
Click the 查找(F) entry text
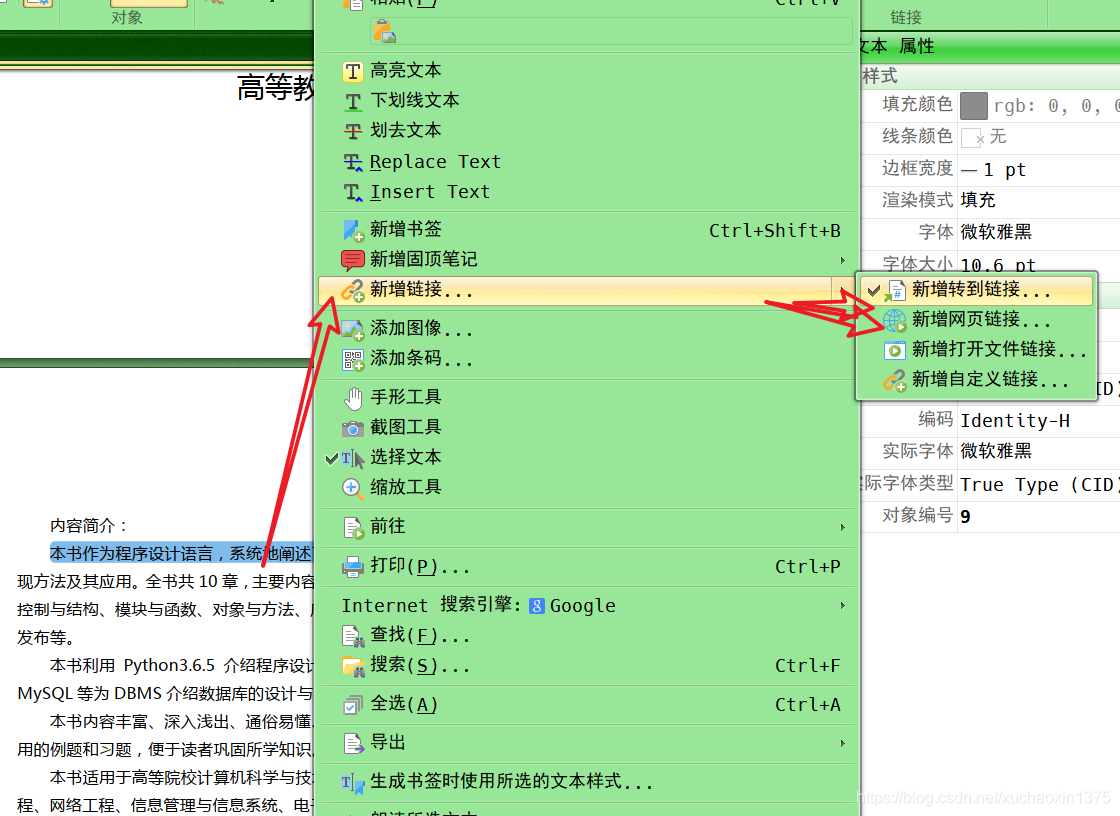tap(420, 636)
